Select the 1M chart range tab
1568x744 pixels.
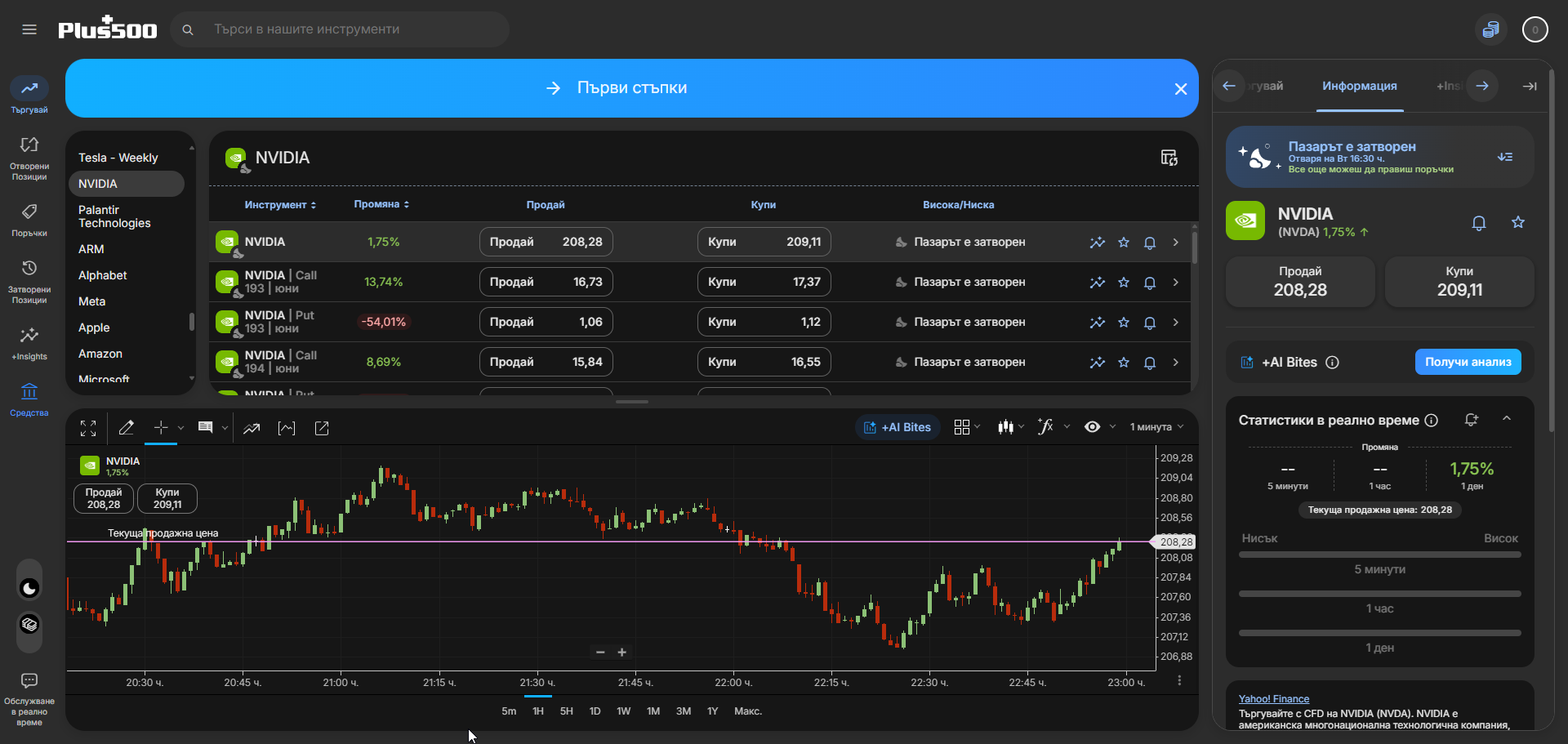[x=653, y=711]
